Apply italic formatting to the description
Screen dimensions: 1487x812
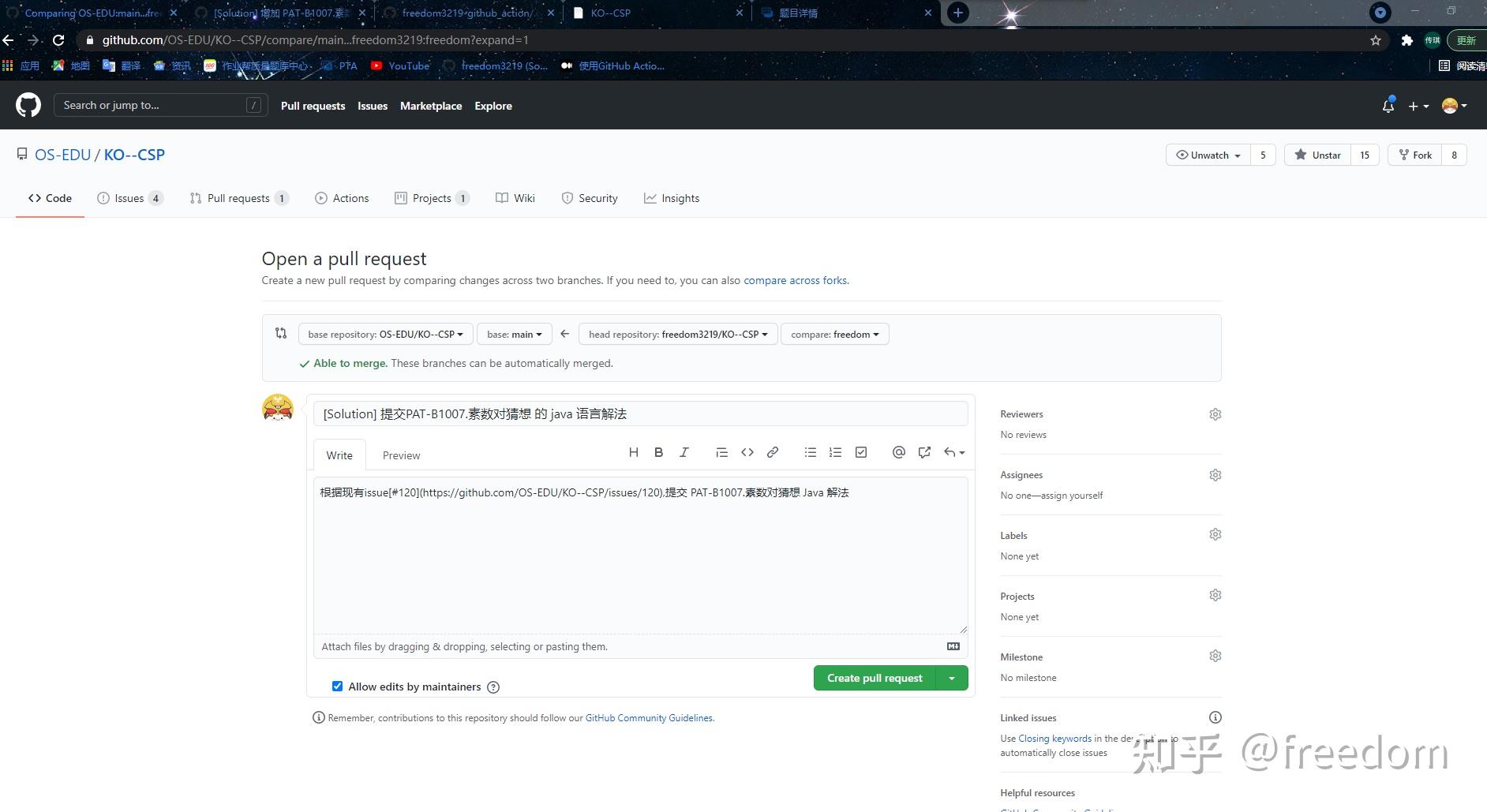[x=684, y=452]
